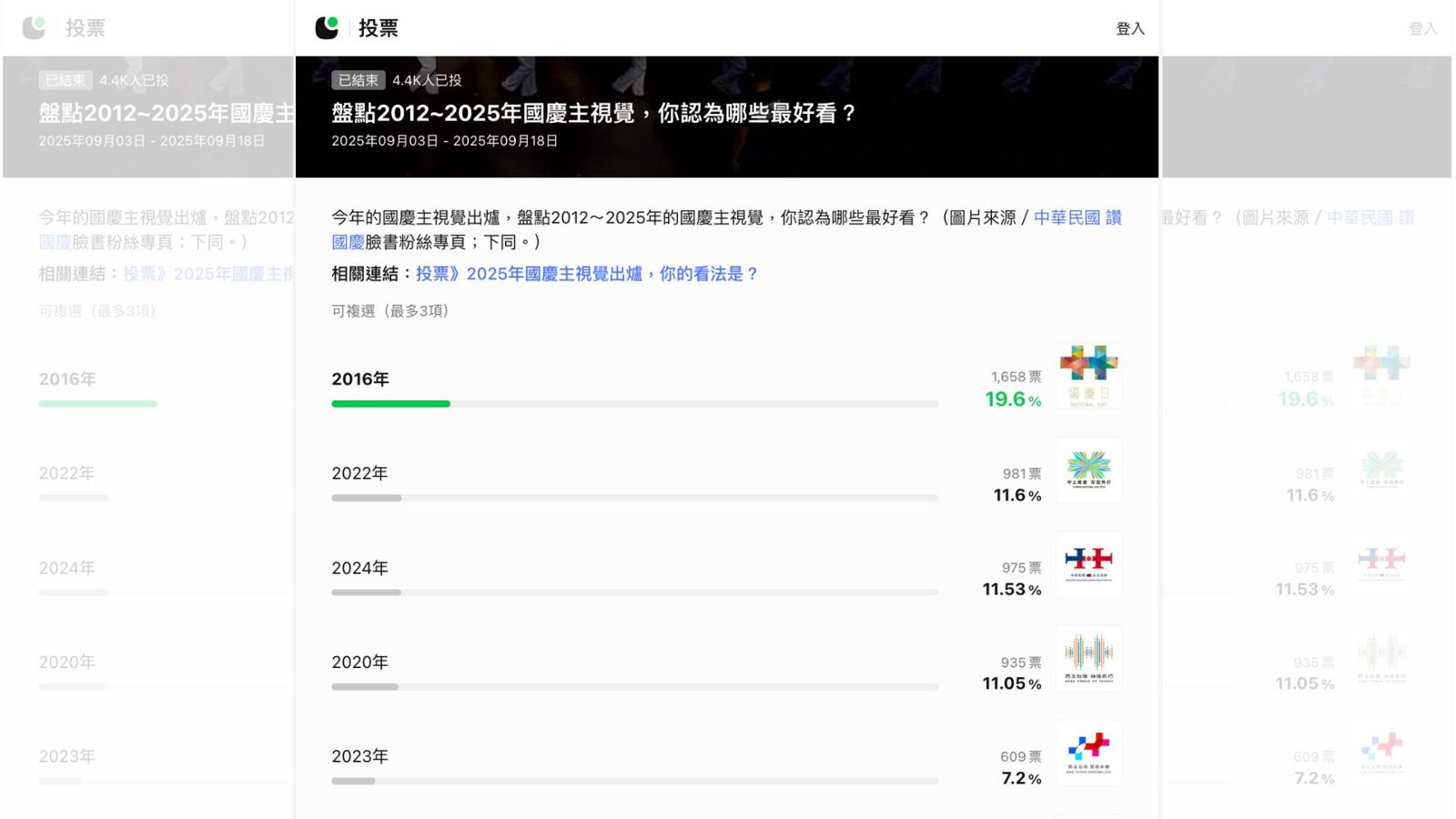Image resolution: width=1456 pixels, height=819 pixels.
Task: Click the 4.4K人已投 vote count label
Action: click(426, 80)
